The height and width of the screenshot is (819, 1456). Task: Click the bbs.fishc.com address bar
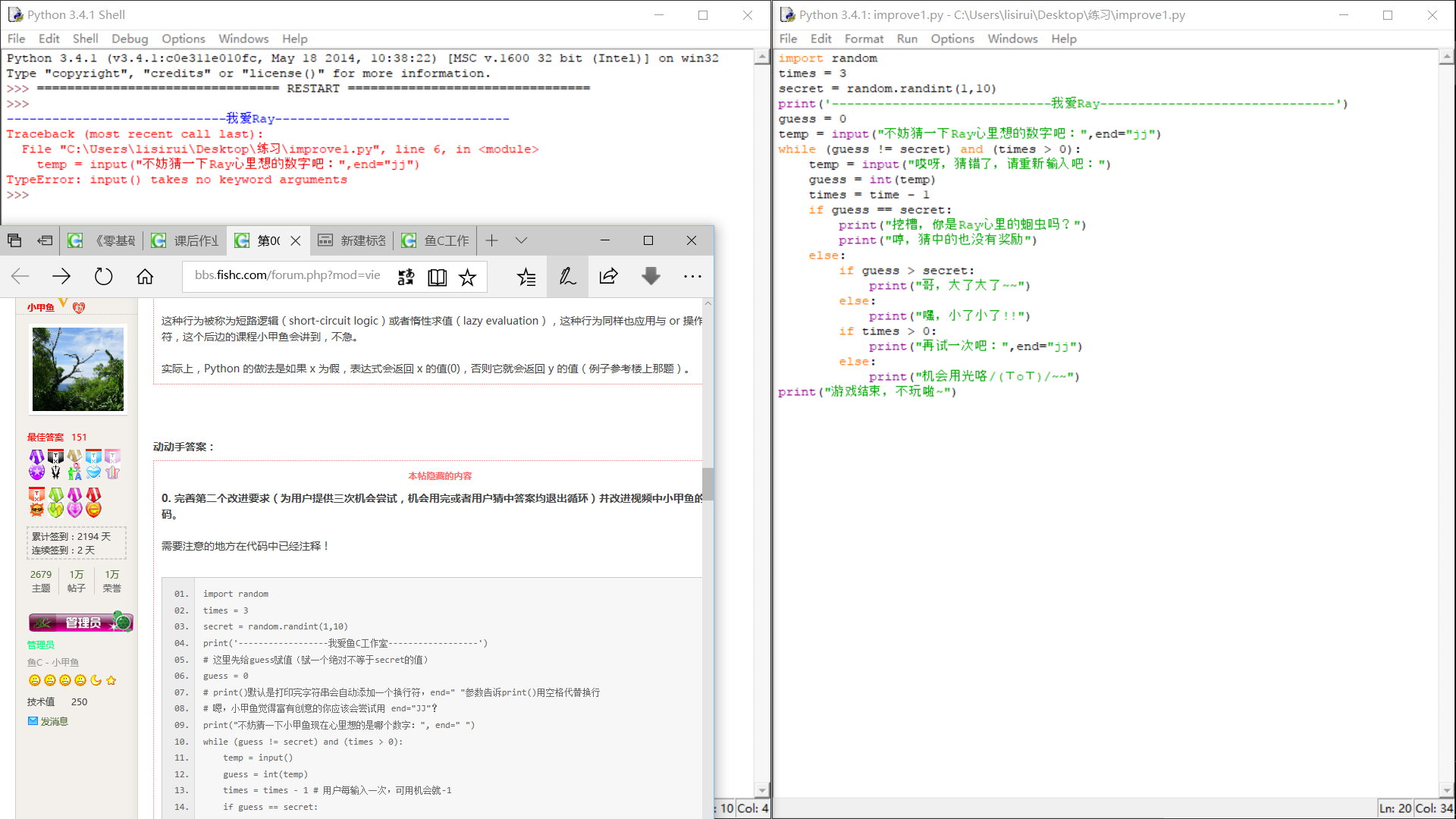coord(288,275)
